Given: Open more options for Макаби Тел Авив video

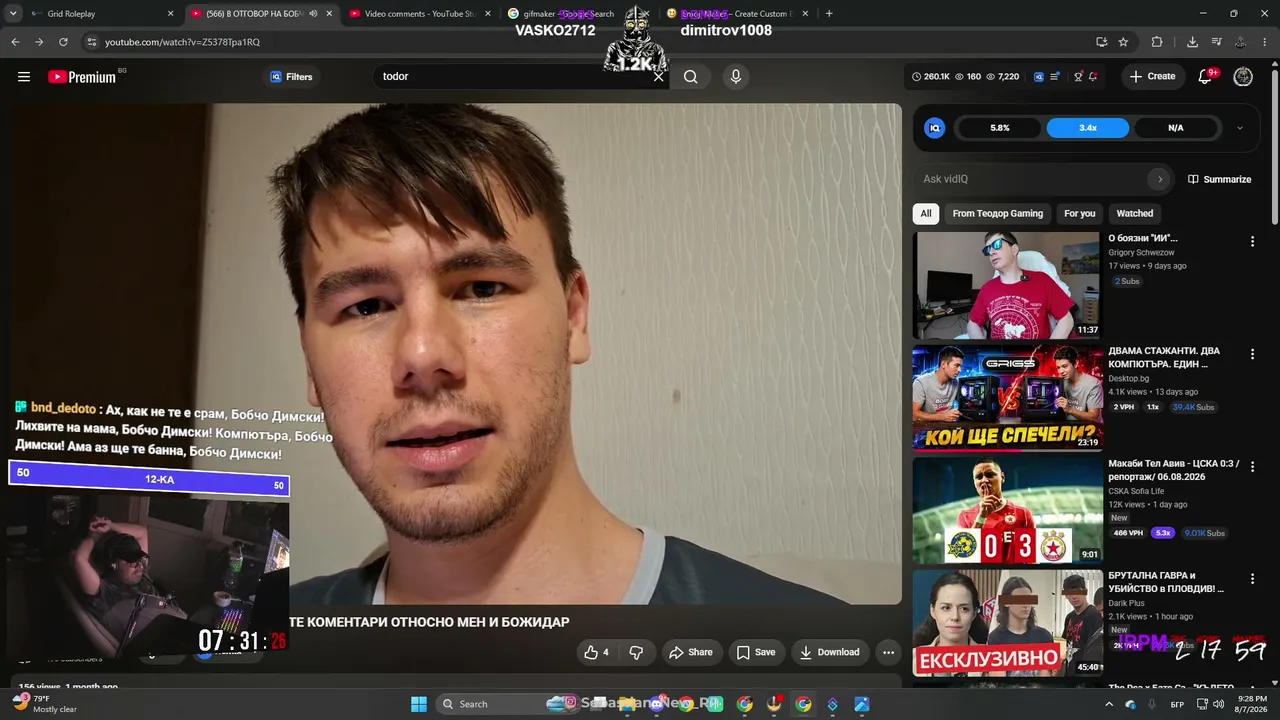Looking at the screenshot, I should tap(1252, 466).
